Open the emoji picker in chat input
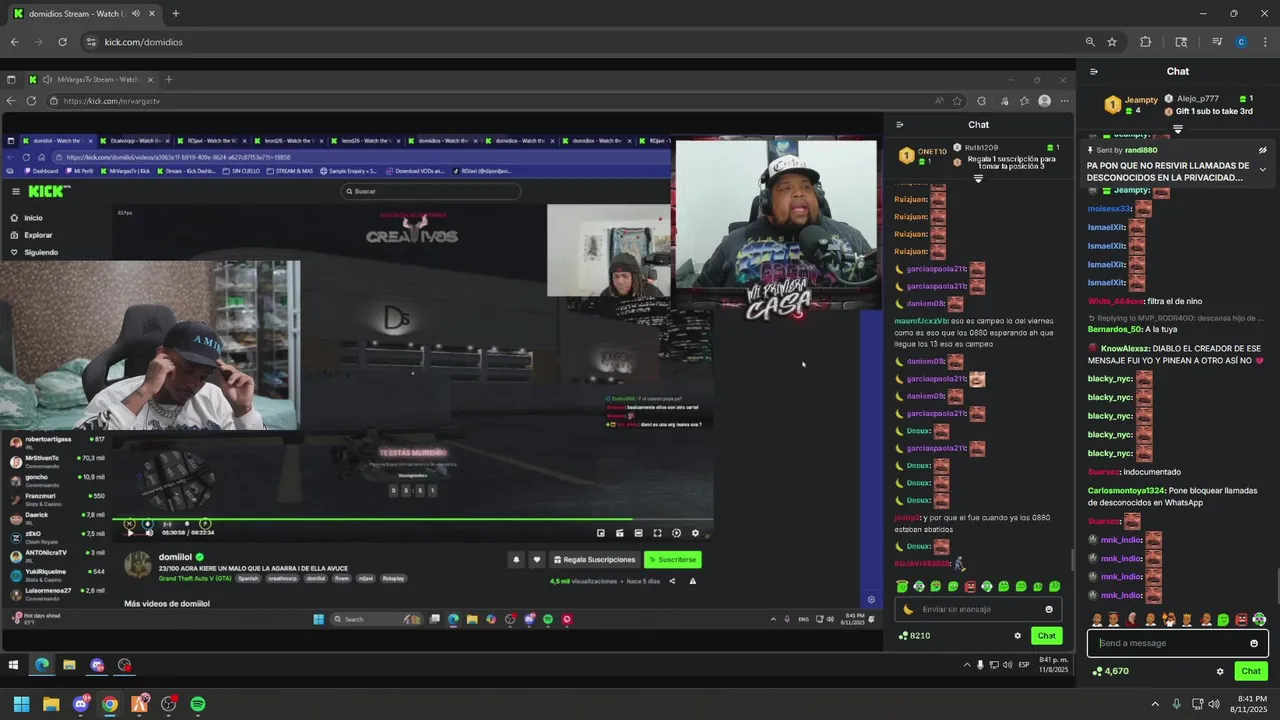1280x720 pixels. tap(1254, 643)
